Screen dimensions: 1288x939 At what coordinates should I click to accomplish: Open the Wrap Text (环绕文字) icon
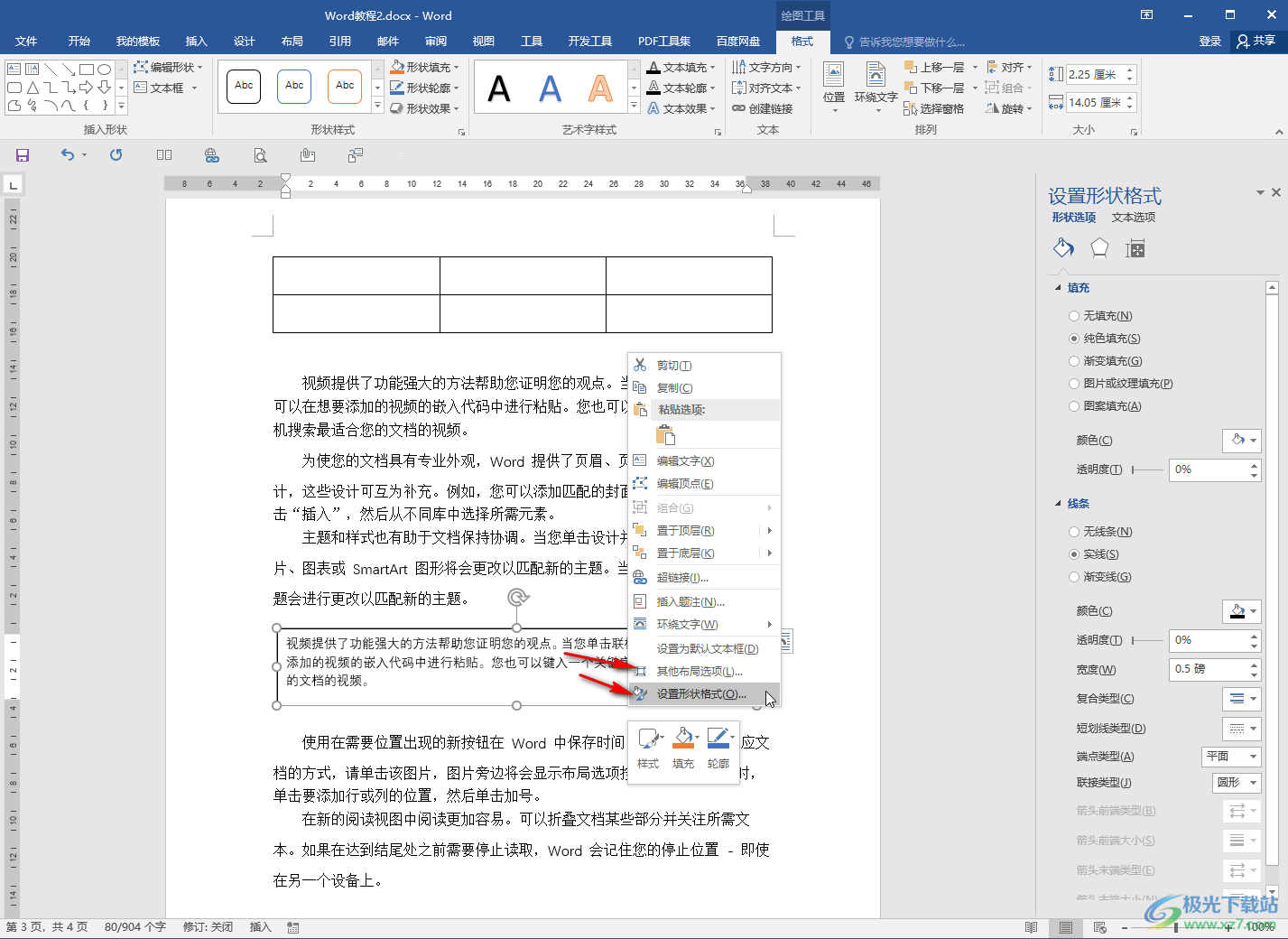(x=876, y=87)
